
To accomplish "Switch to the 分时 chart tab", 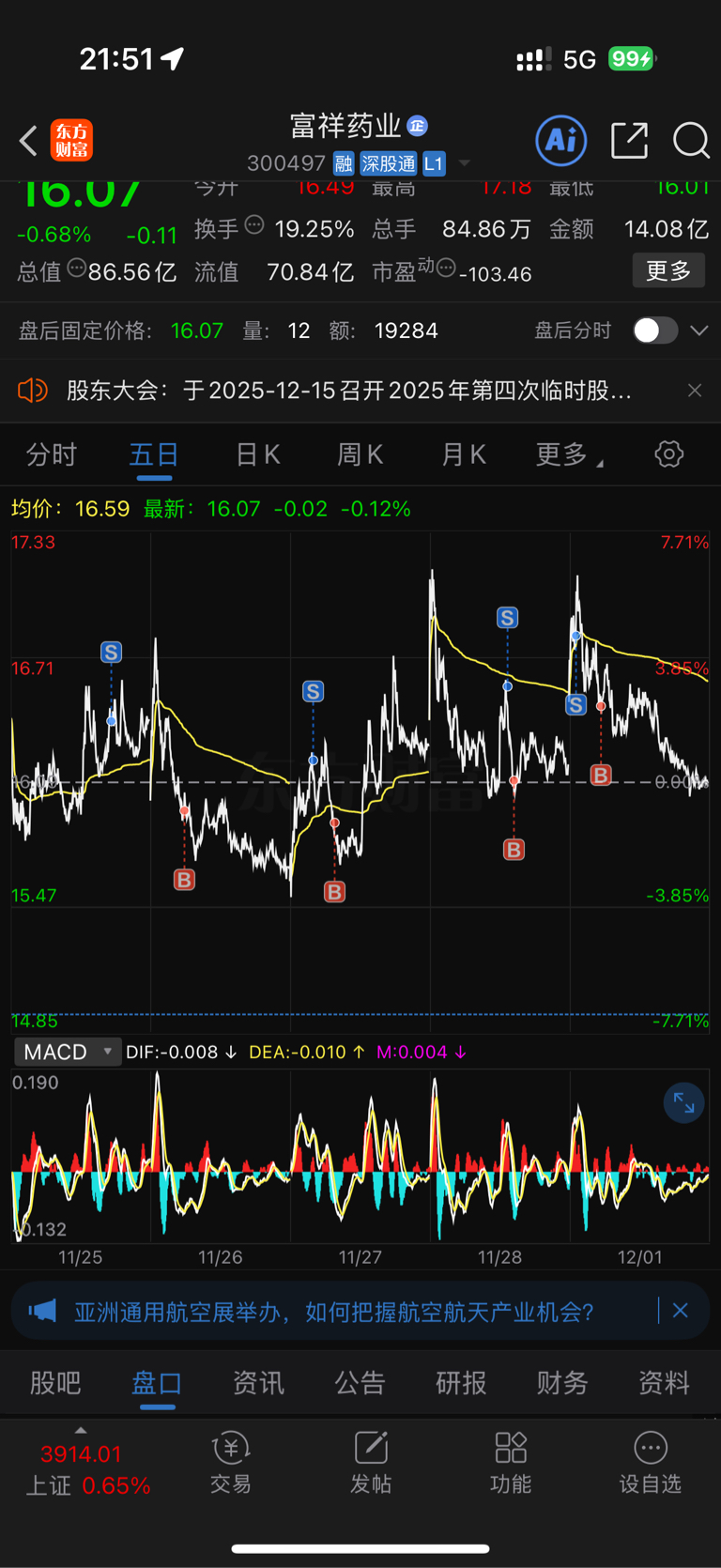I will coord(52,455).
